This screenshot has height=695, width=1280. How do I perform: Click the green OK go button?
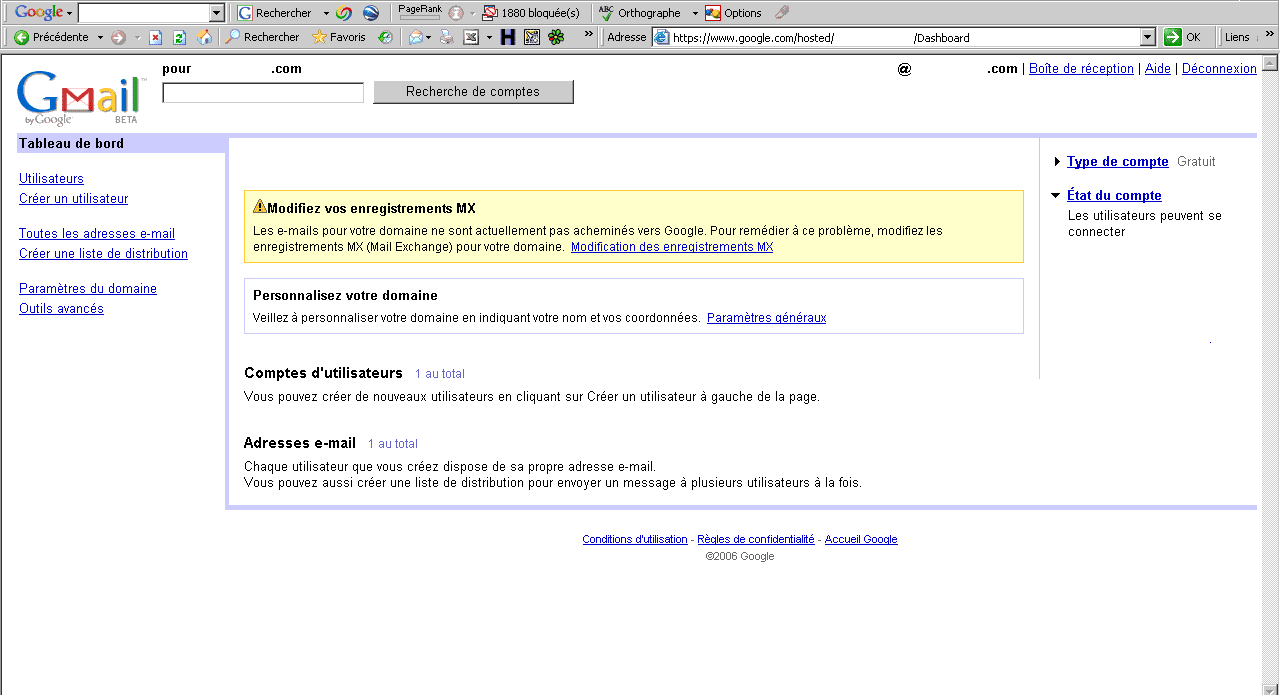[x=1183, y=37]
